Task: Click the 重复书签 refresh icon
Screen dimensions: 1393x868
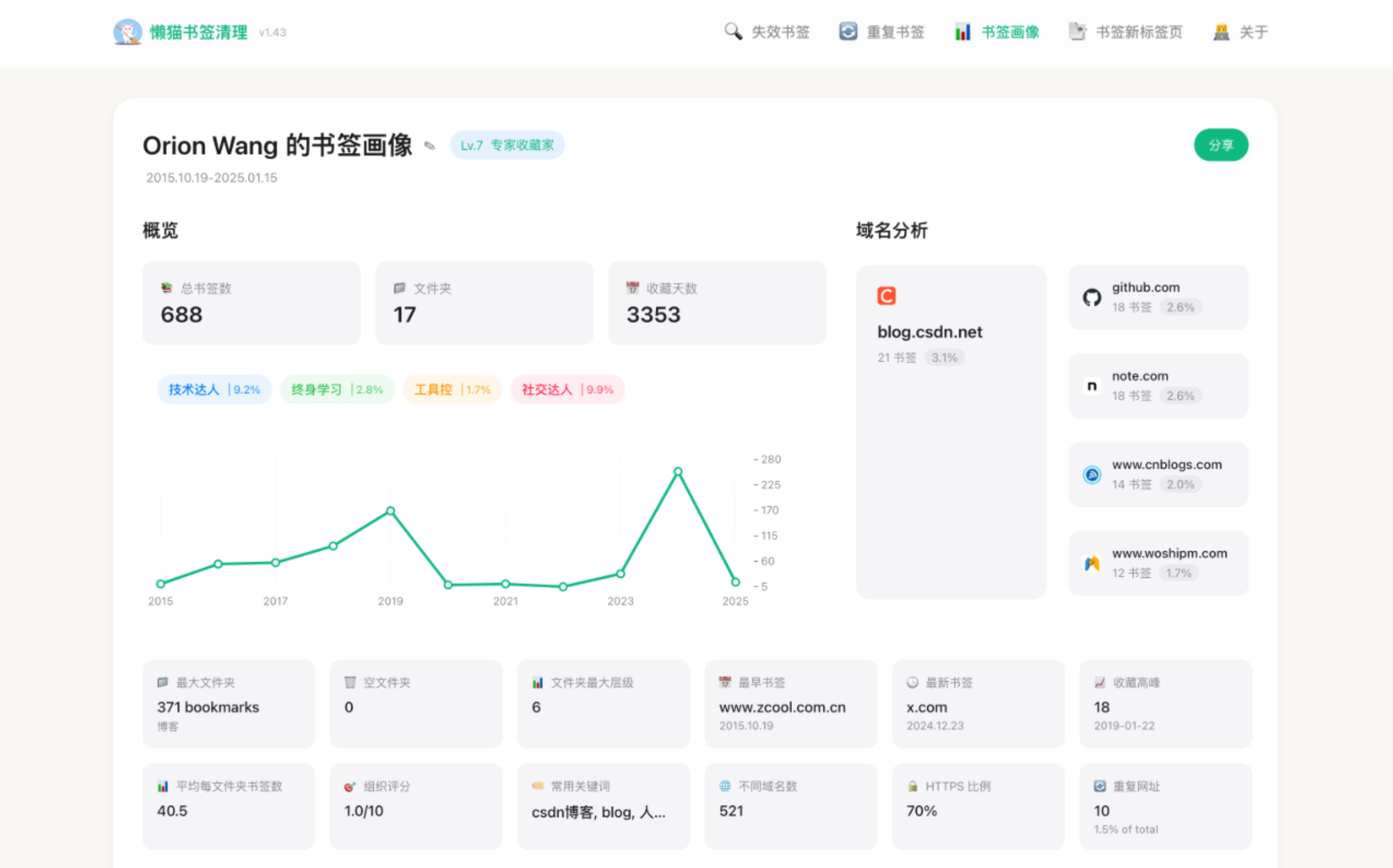Action: (848, 31)
